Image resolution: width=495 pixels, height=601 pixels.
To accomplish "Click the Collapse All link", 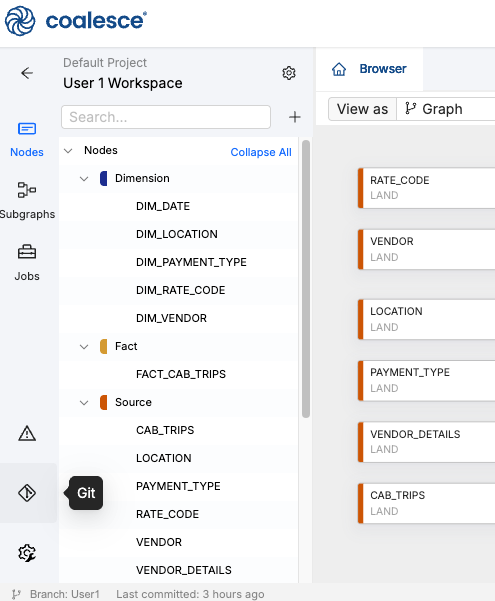I will 261,152.
